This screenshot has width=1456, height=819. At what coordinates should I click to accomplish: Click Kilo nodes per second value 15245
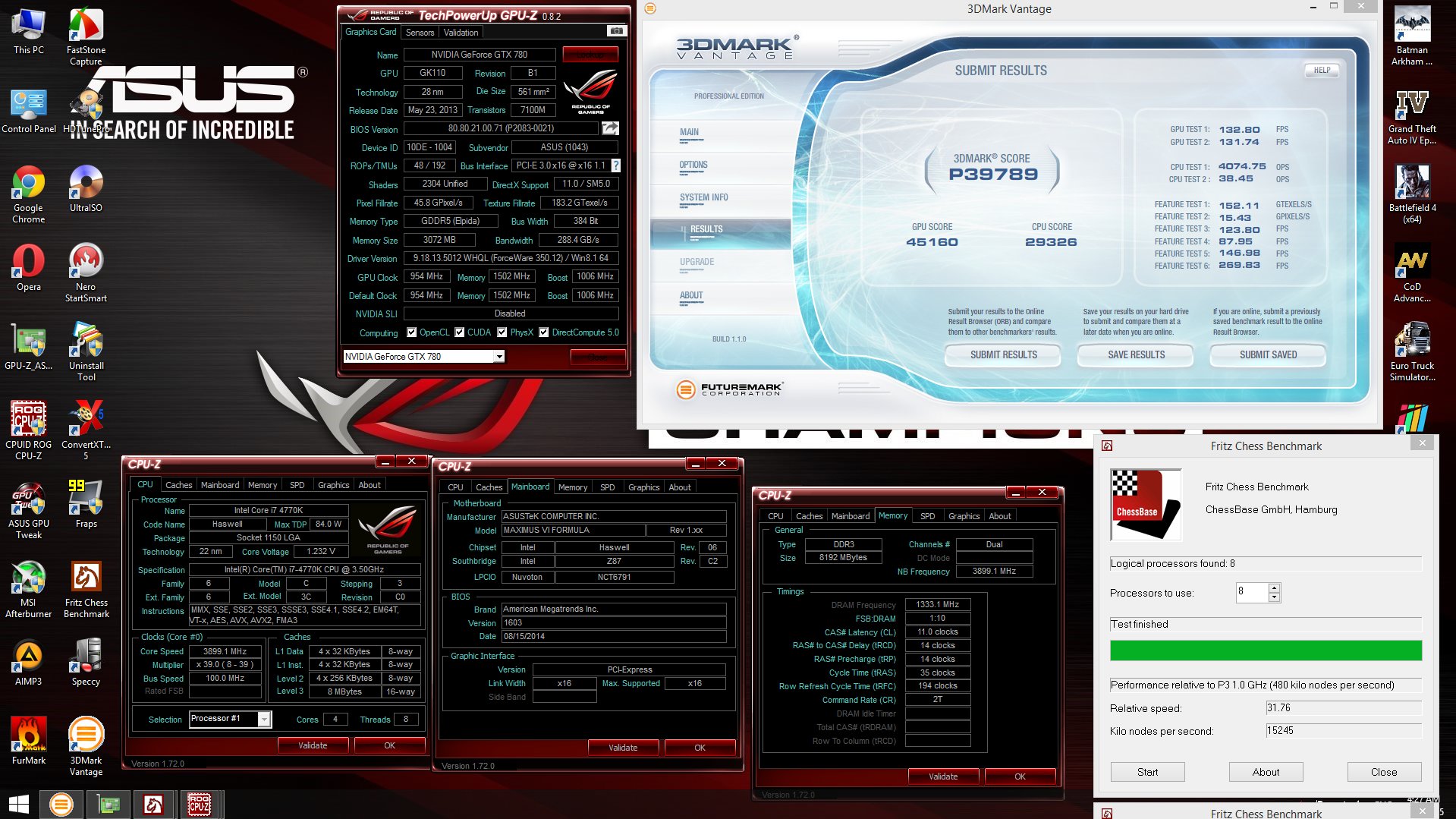coord(1343,731)
